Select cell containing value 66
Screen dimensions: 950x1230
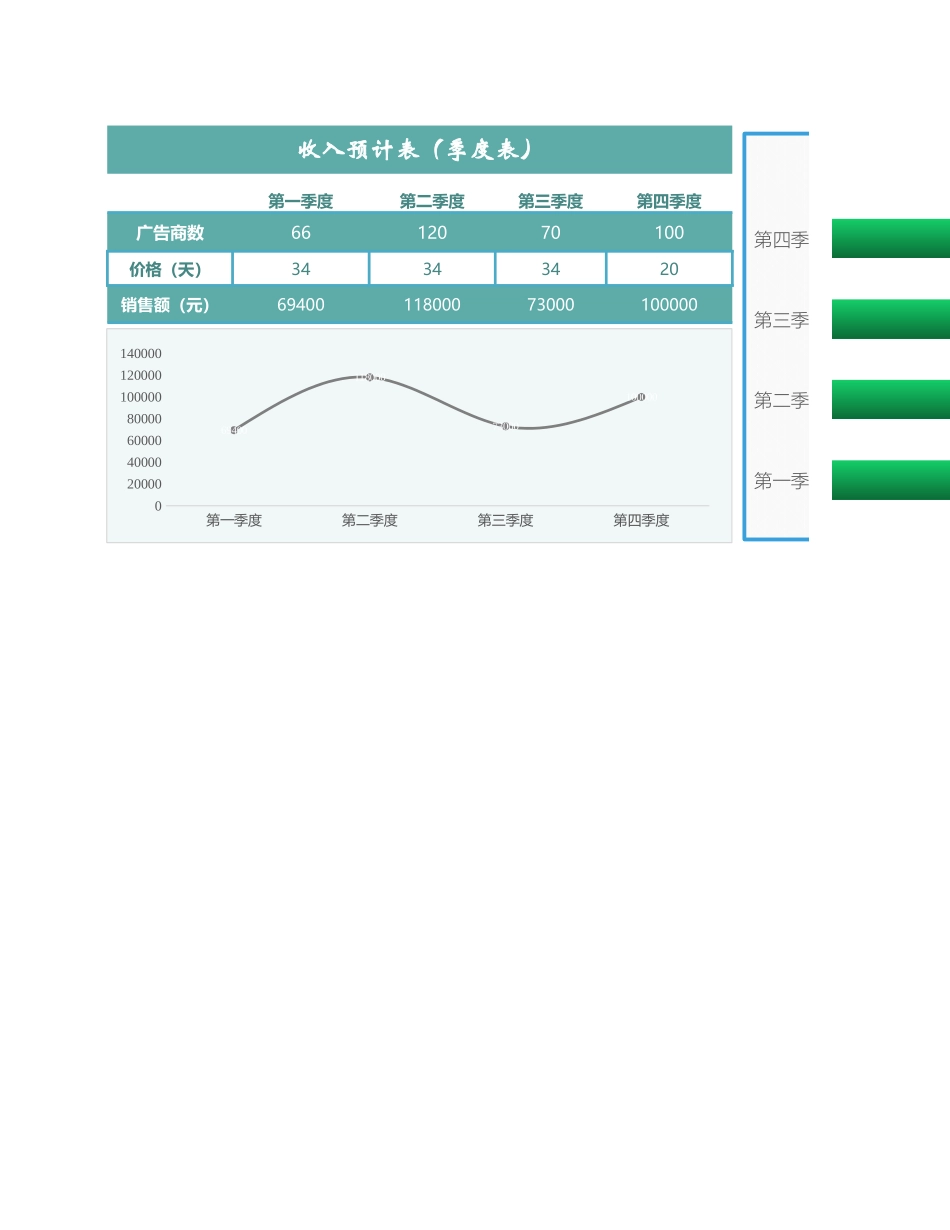click(300, 232)
